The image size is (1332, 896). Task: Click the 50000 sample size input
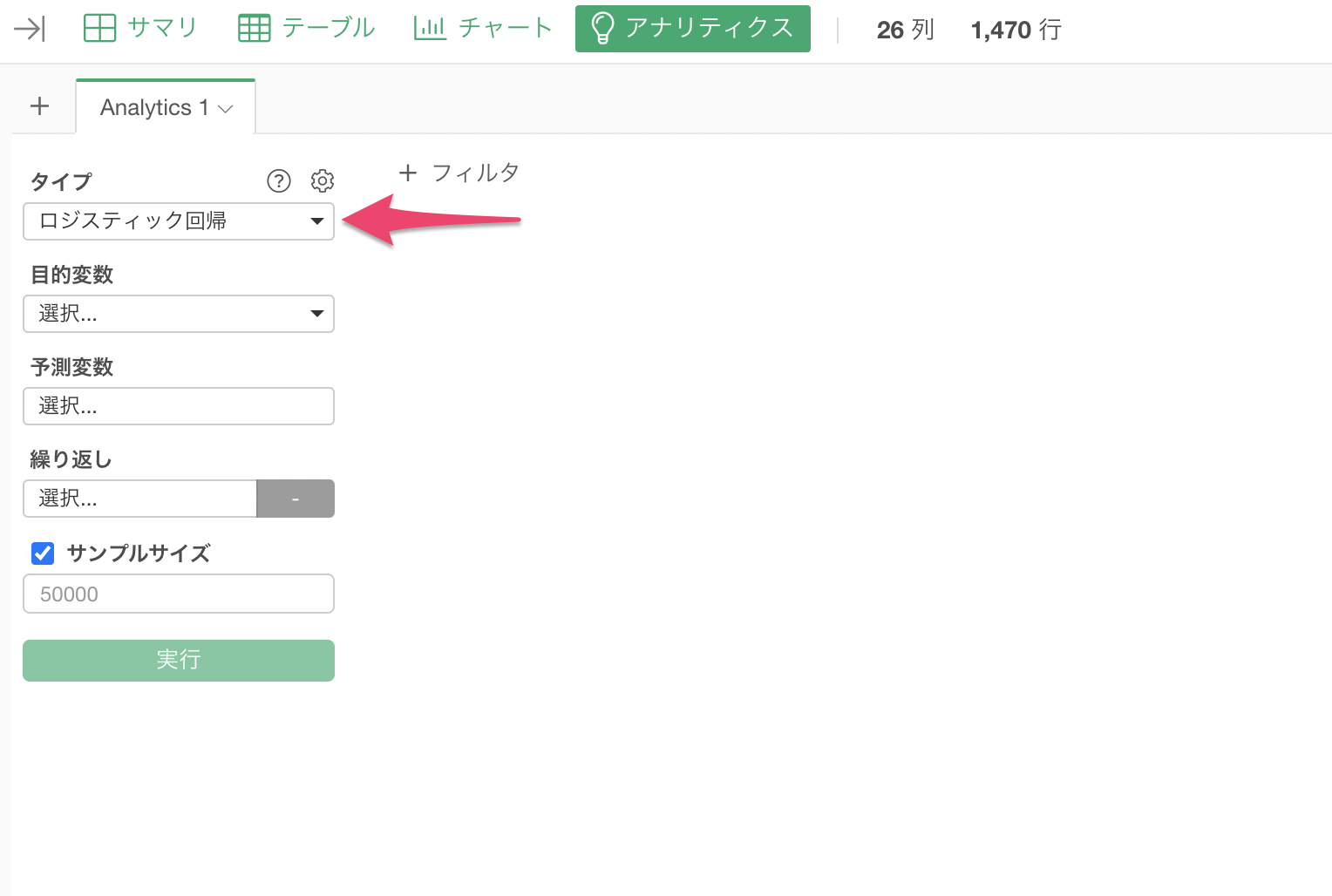click(x=179, y=594)
